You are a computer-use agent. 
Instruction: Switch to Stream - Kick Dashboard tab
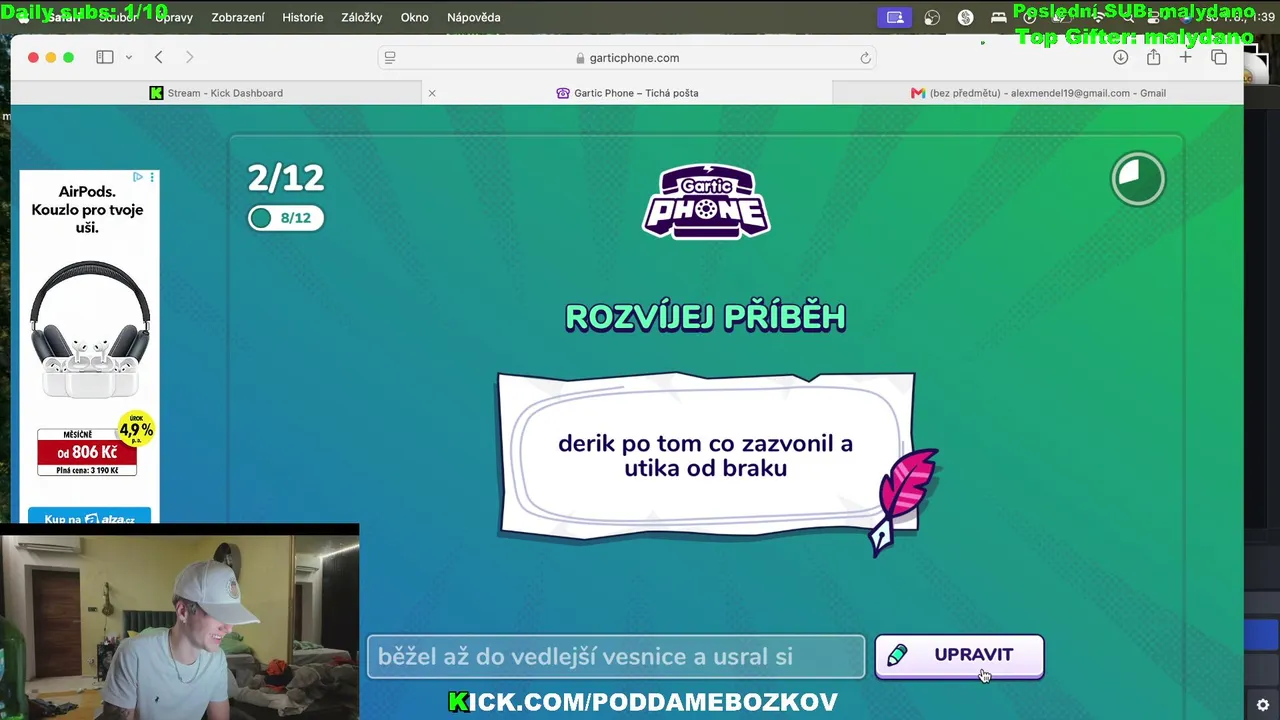click(216, 93)
